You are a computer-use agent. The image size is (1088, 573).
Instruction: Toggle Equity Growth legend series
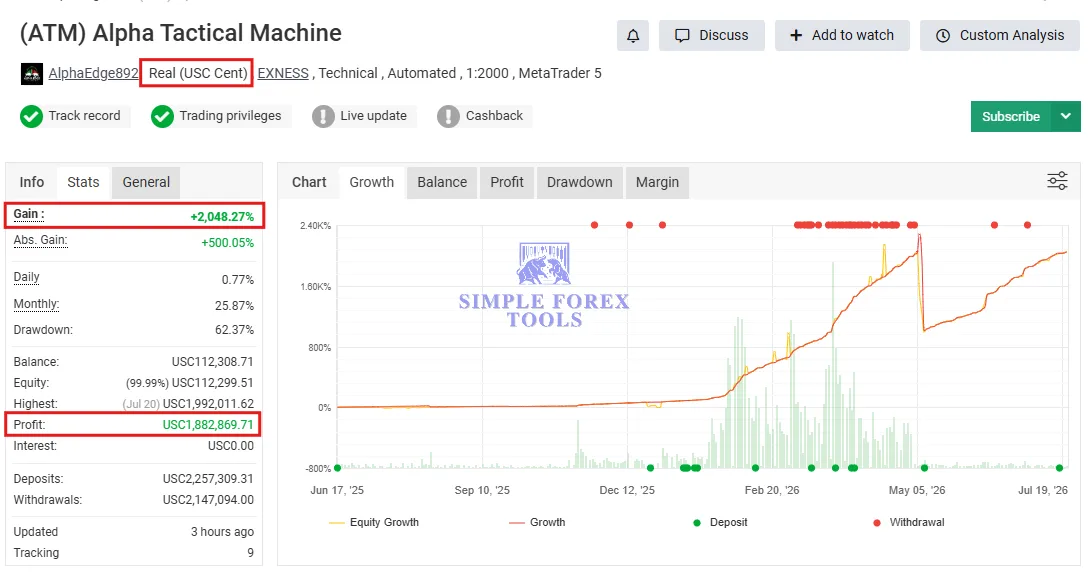(374, 522)
